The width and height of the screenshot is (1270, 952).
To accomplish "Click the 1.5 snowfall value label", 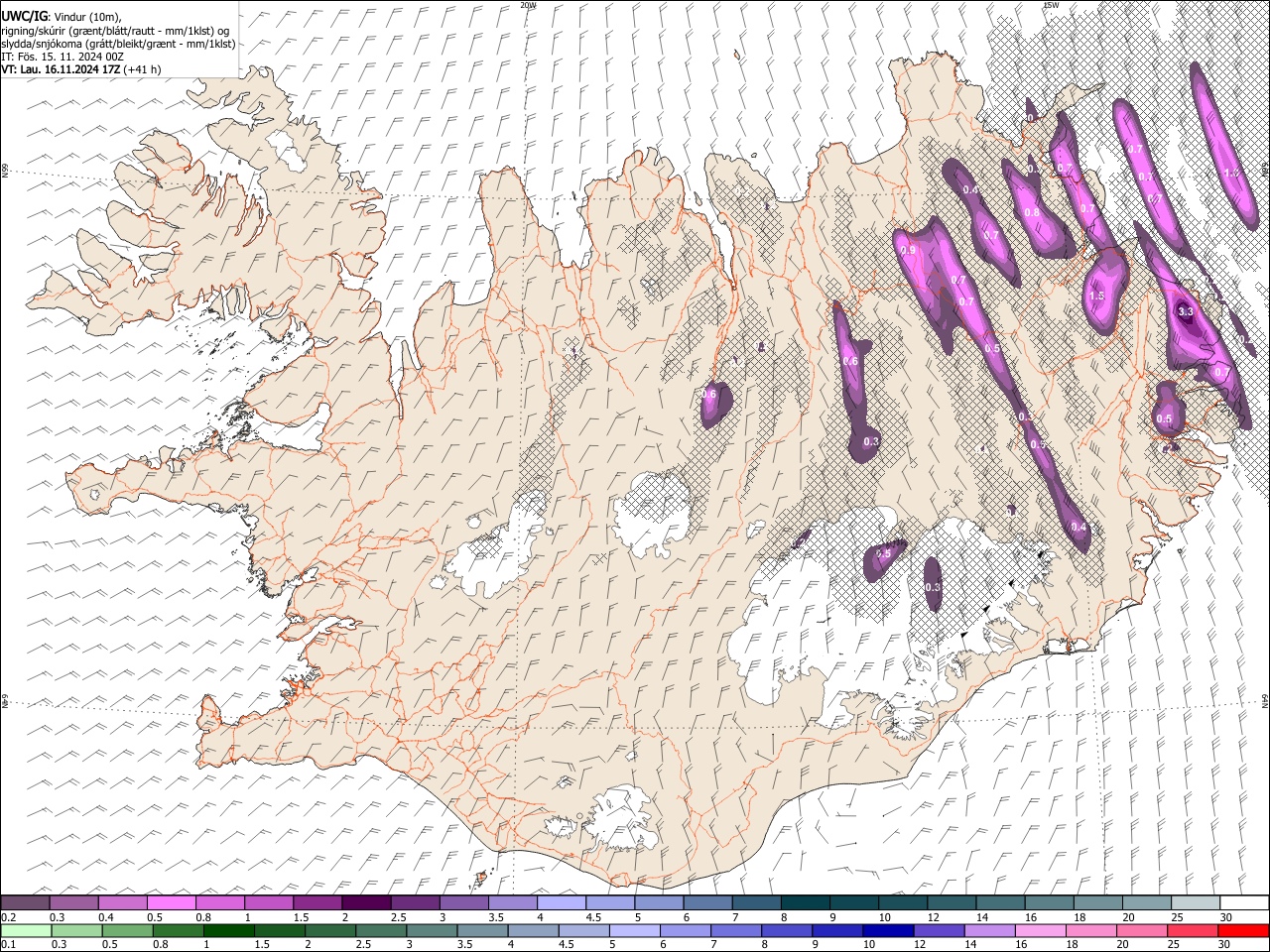I will tap(1096, 296).
